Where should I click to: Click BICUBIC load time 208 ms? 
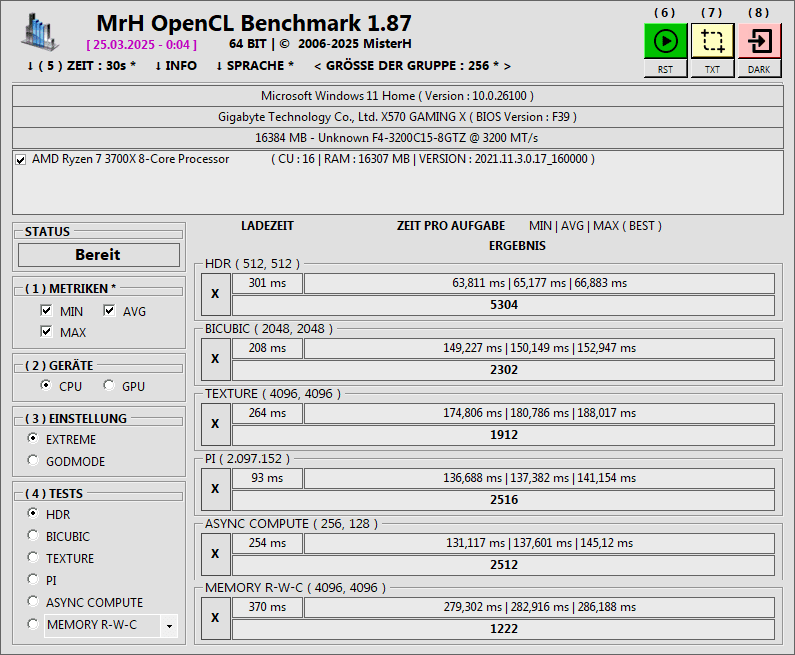(267, 348)
